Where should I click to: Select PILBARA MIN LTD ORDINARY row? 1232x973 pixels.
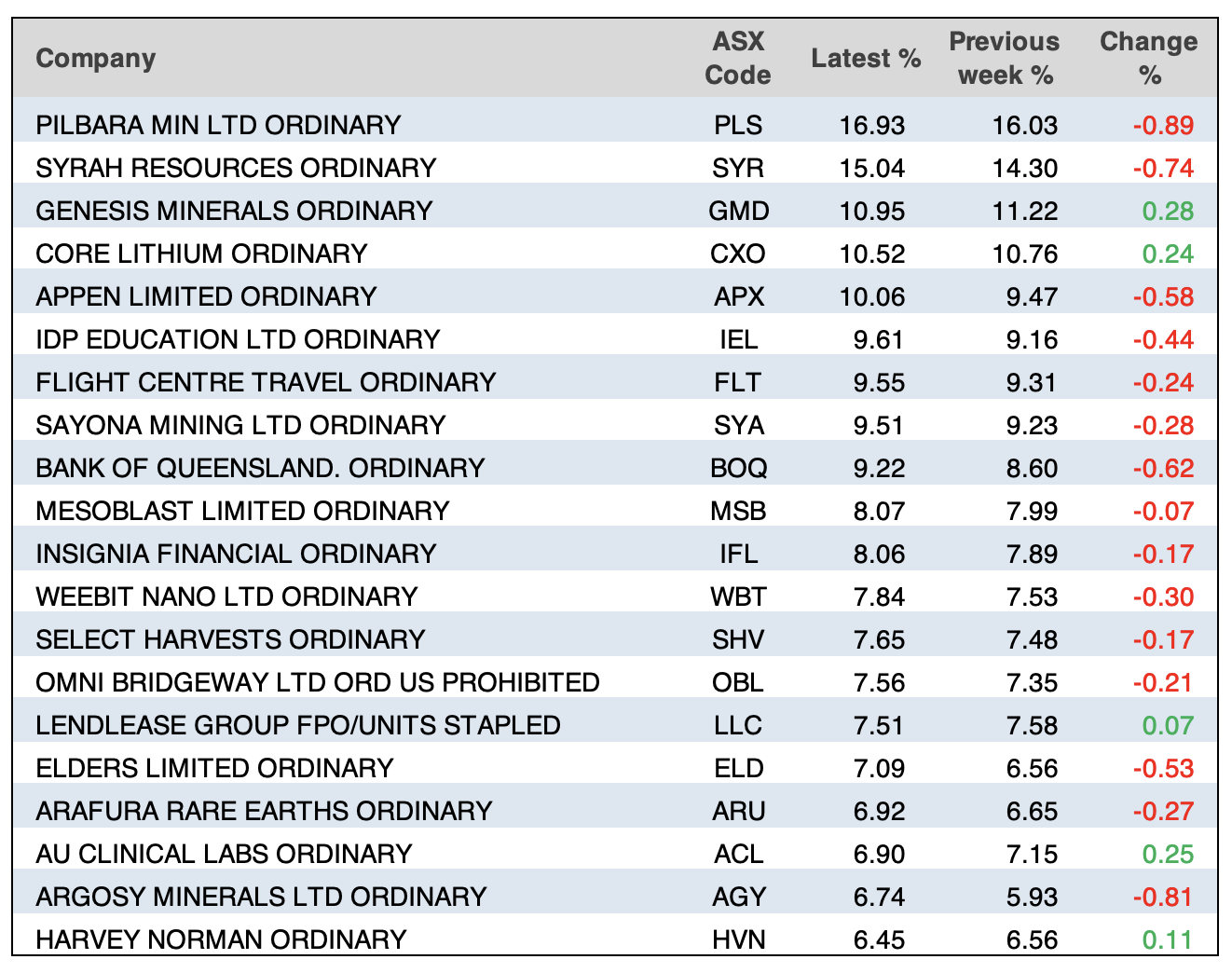point(218,125)
